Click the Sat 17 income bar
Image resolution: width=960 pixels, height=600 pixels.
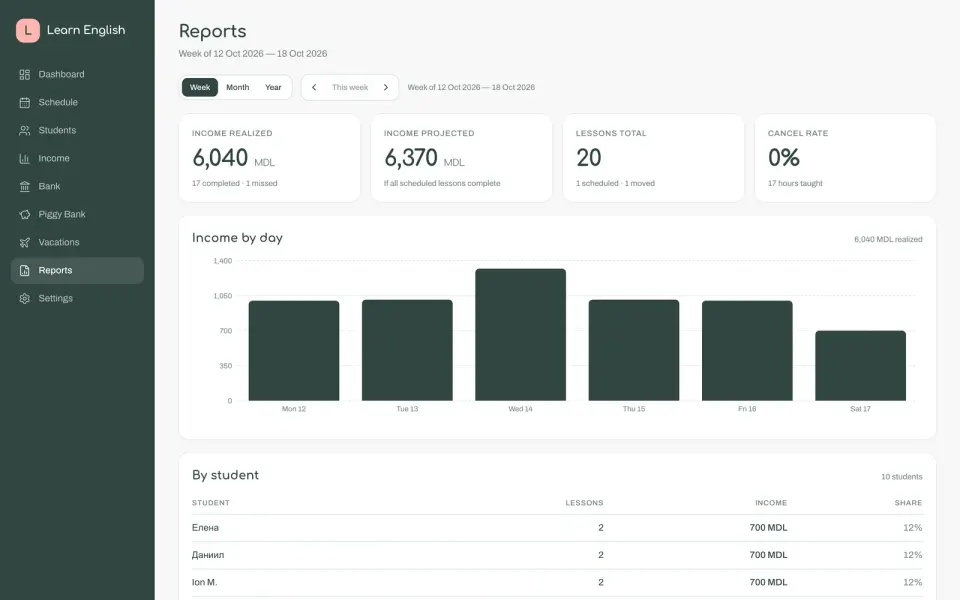point(860,366)
